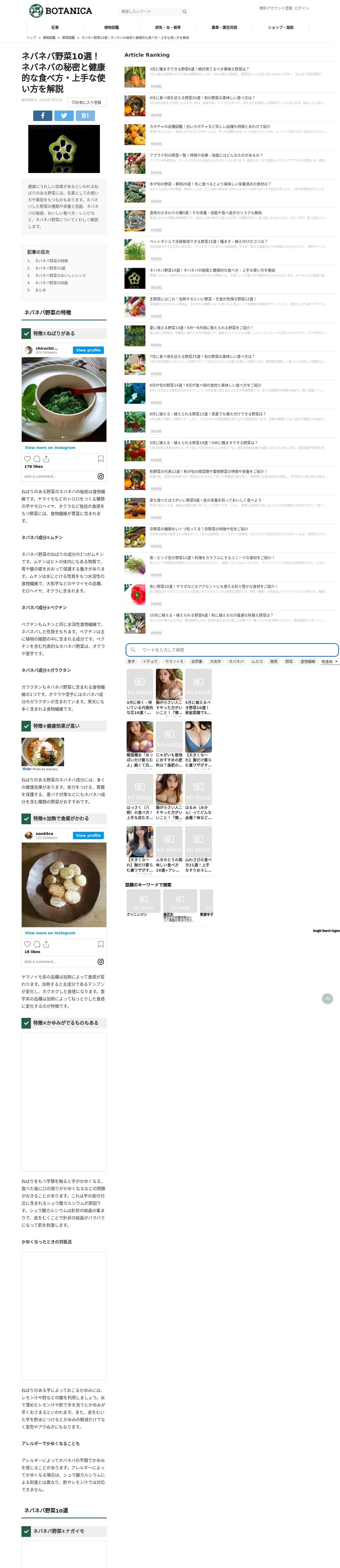Image resolution: width=340 pixels, height=1568 pixels.
Task: Click the ログイン link
Action: 302,8
